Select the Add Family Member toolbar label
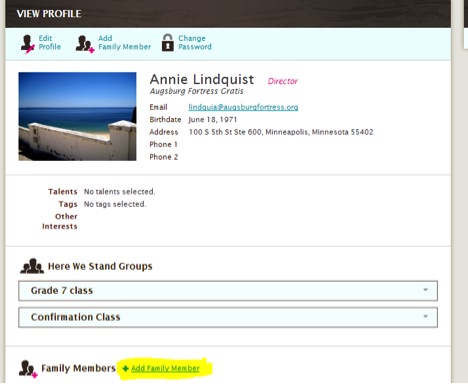Viewport: 468px width, 384px height. pos(124,42)
